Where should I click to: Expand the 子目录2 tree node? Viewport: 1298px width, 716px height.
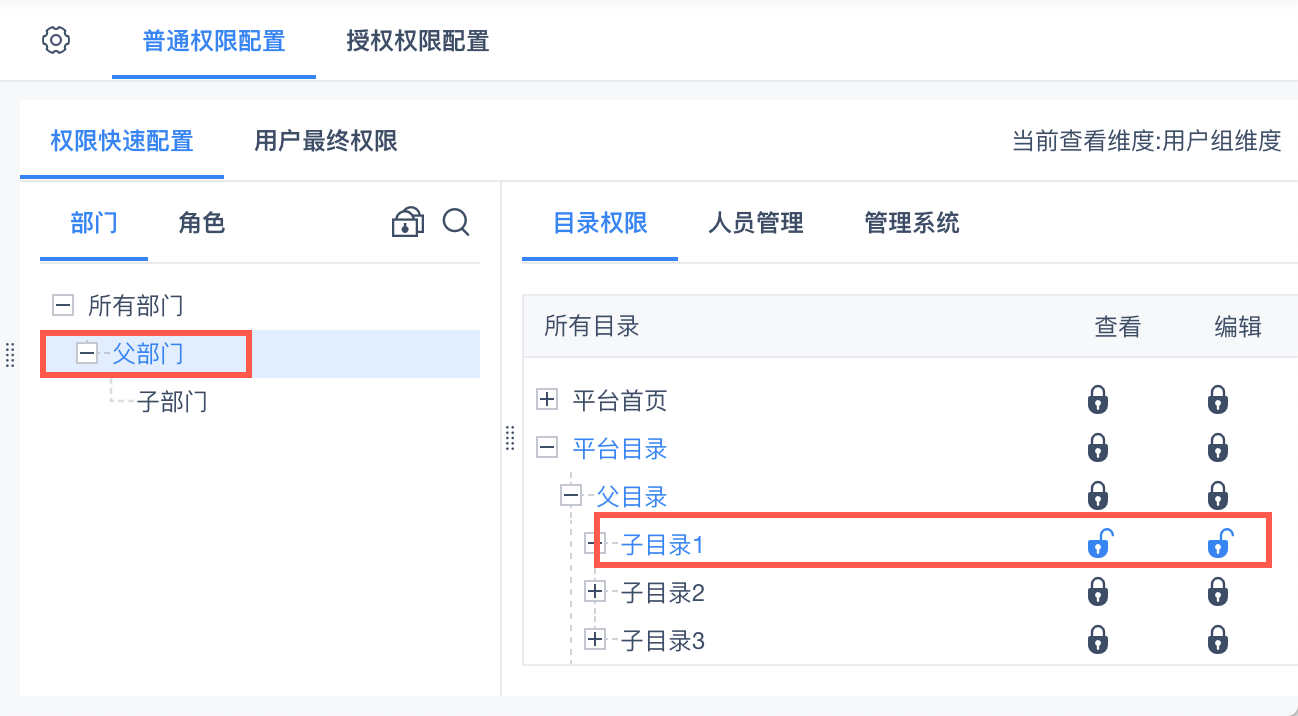[595, 593]
